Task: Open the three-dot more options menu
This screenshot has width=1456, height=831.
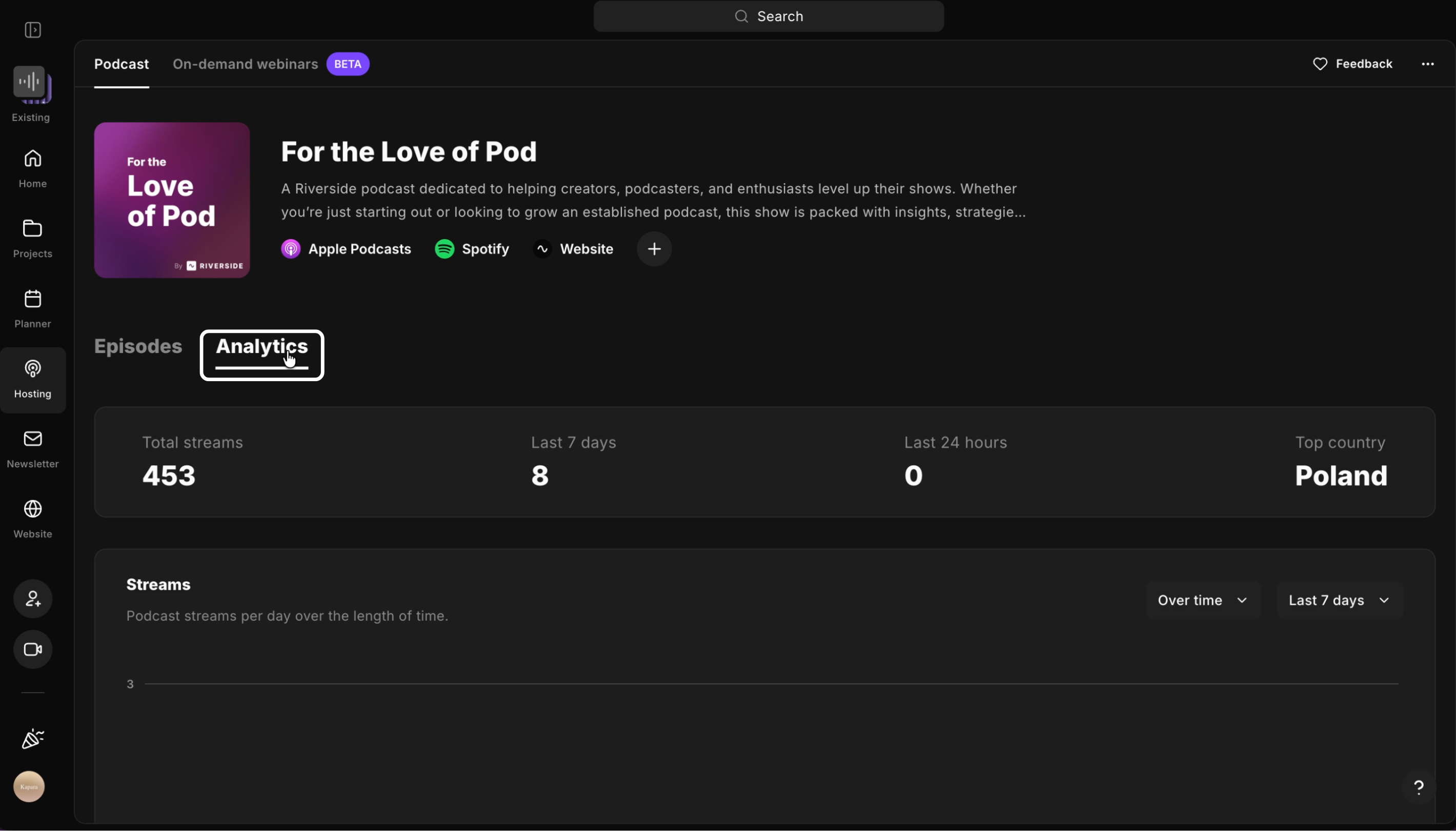Action: click(1427, 64)
